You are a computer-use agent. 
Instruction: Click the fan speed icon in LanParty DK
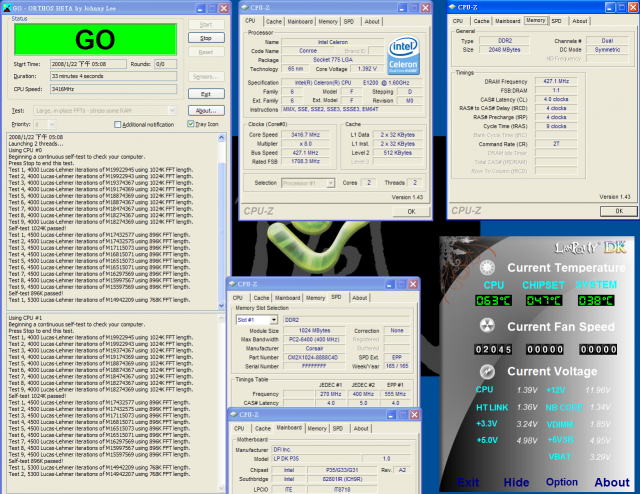click(487, 325)
